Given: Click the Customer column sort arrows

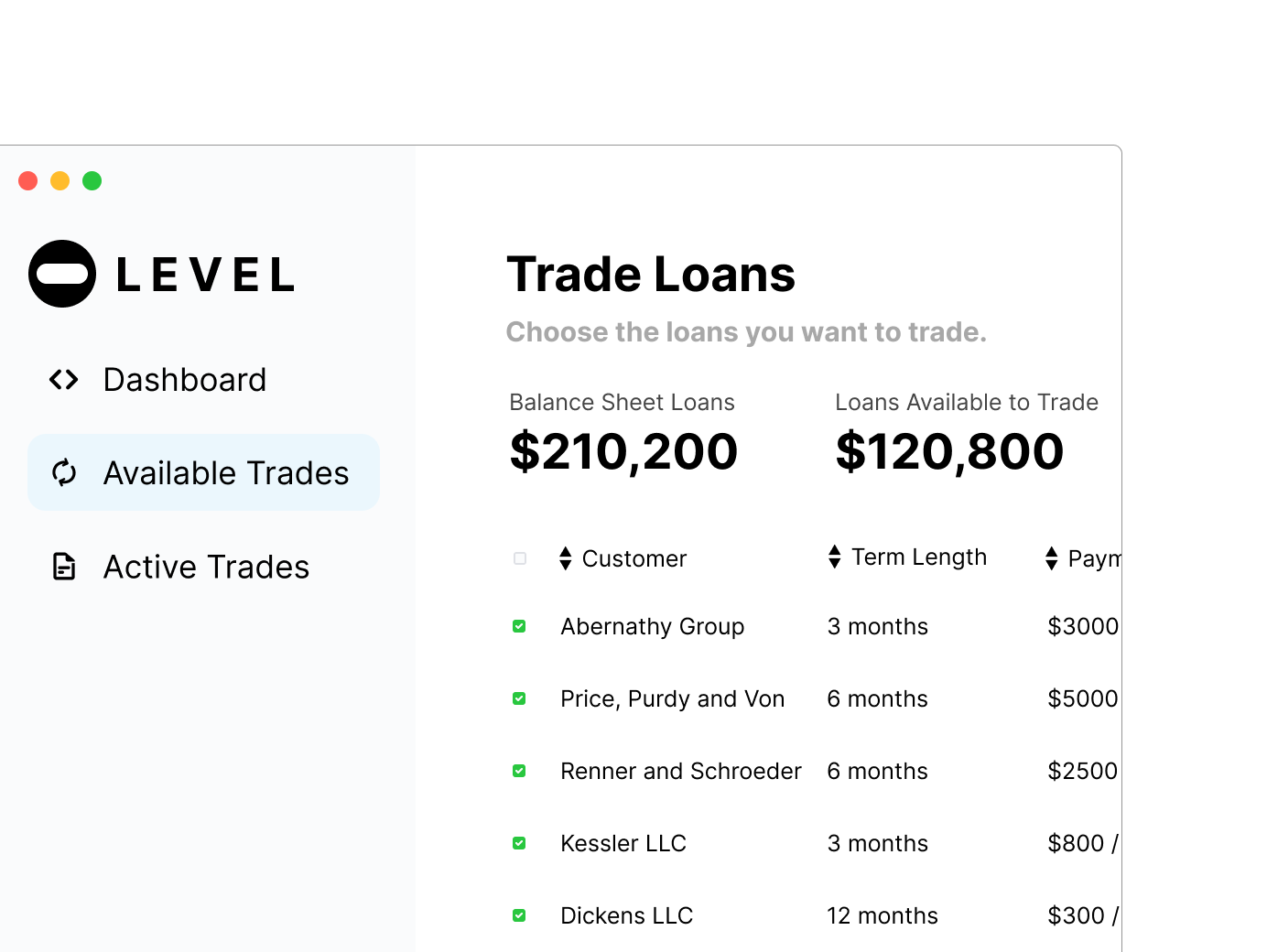Looking at the screenshot, I should tap(566, 558).
